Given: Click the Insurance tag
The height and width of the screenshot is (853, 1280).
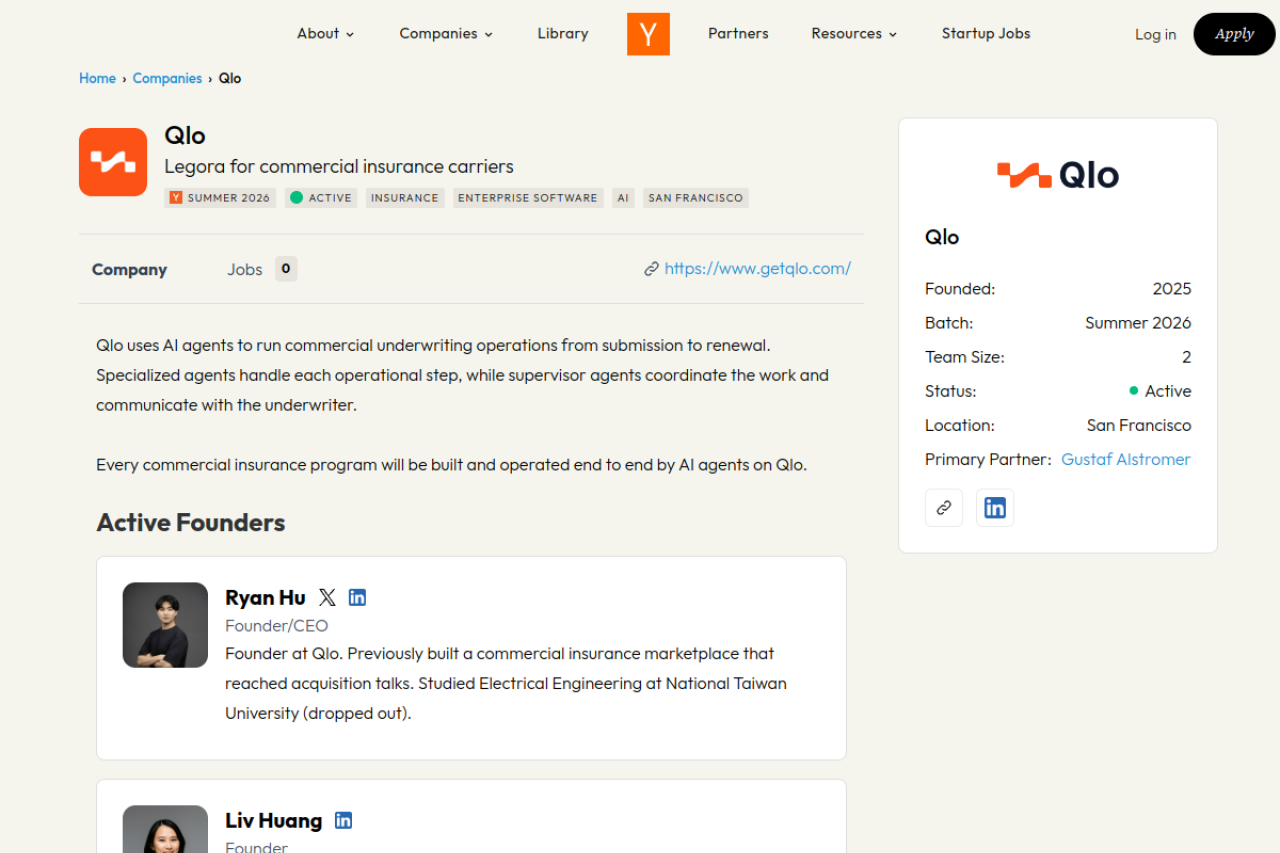Looking at the screenshot, I should [x=405, y=198].
